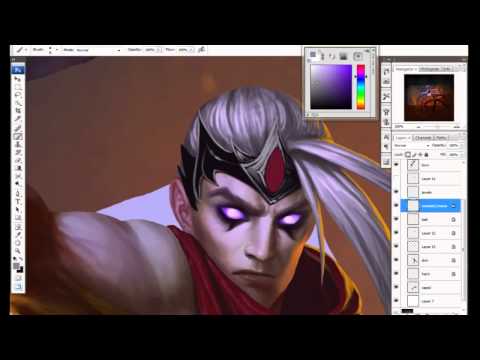Click the lock position icon
This screenshot has height=360, width=480.
[420, 154]
